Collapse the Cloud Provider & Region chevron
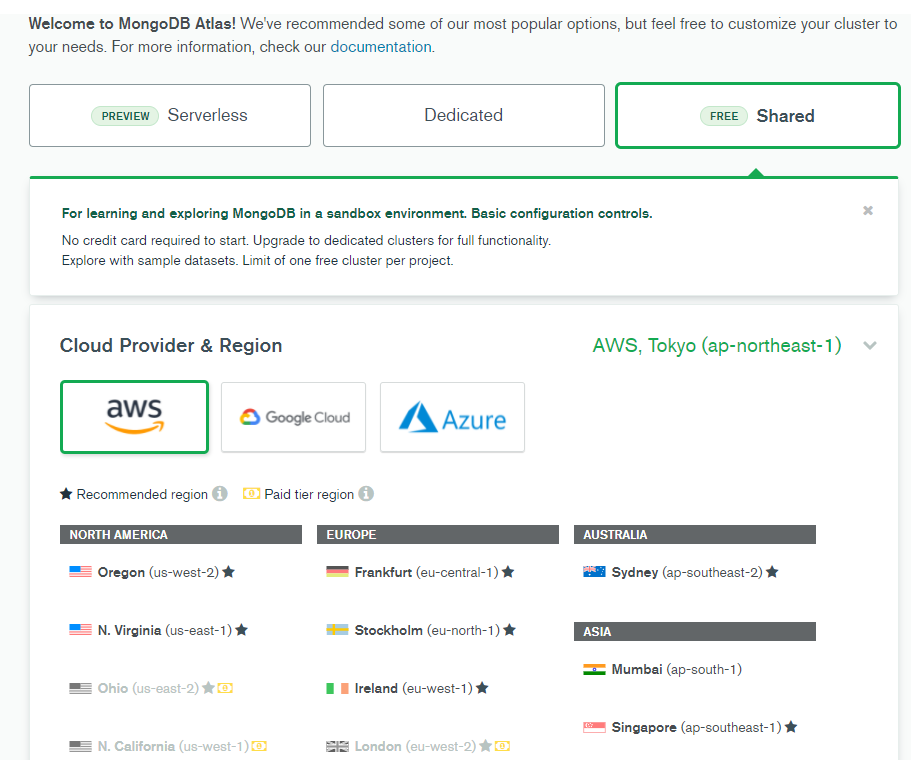The width and height of the screenshot is (911, 760). [870, 346]
